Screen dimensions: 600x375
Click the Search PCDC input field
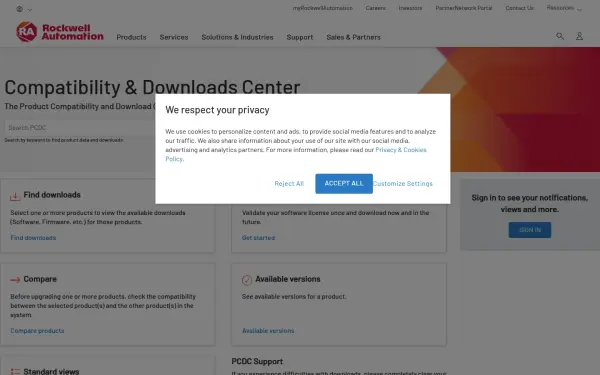pyautogui.click(x=80, y=128)
